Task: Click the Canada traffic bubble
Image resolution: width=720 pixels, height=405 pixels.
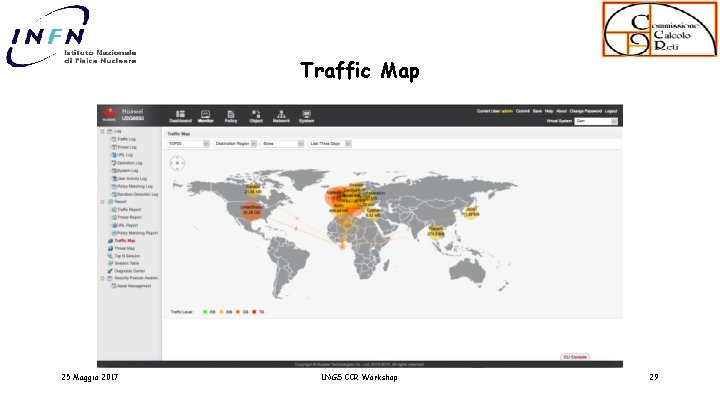Action: pyautogui.click(x=253, y=189)
